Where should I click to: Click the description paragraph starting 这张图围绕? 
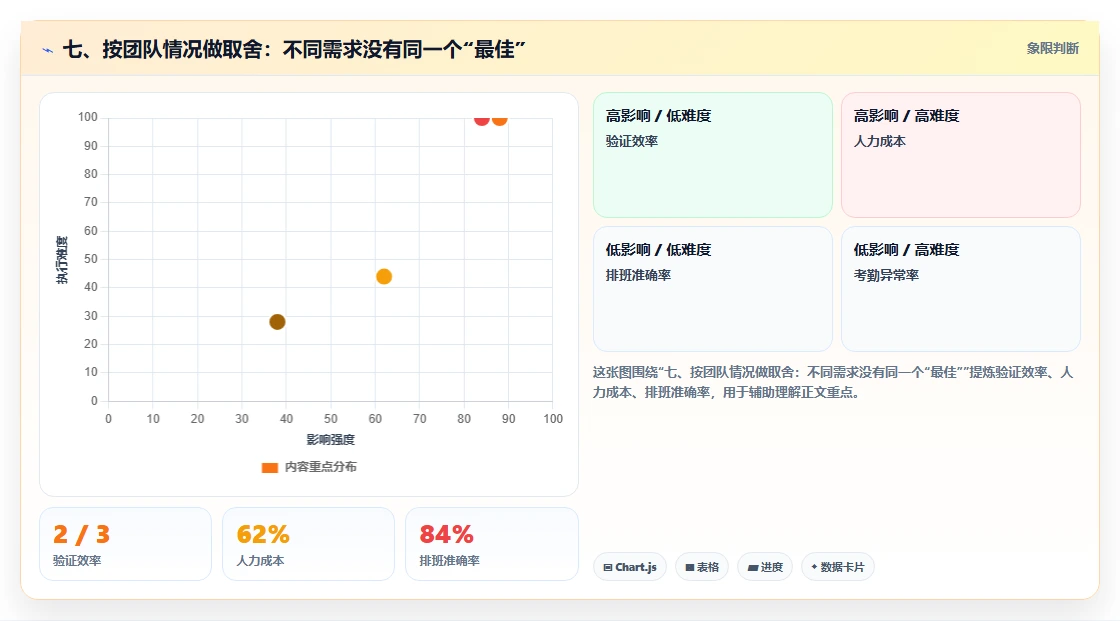coord(833,382)
